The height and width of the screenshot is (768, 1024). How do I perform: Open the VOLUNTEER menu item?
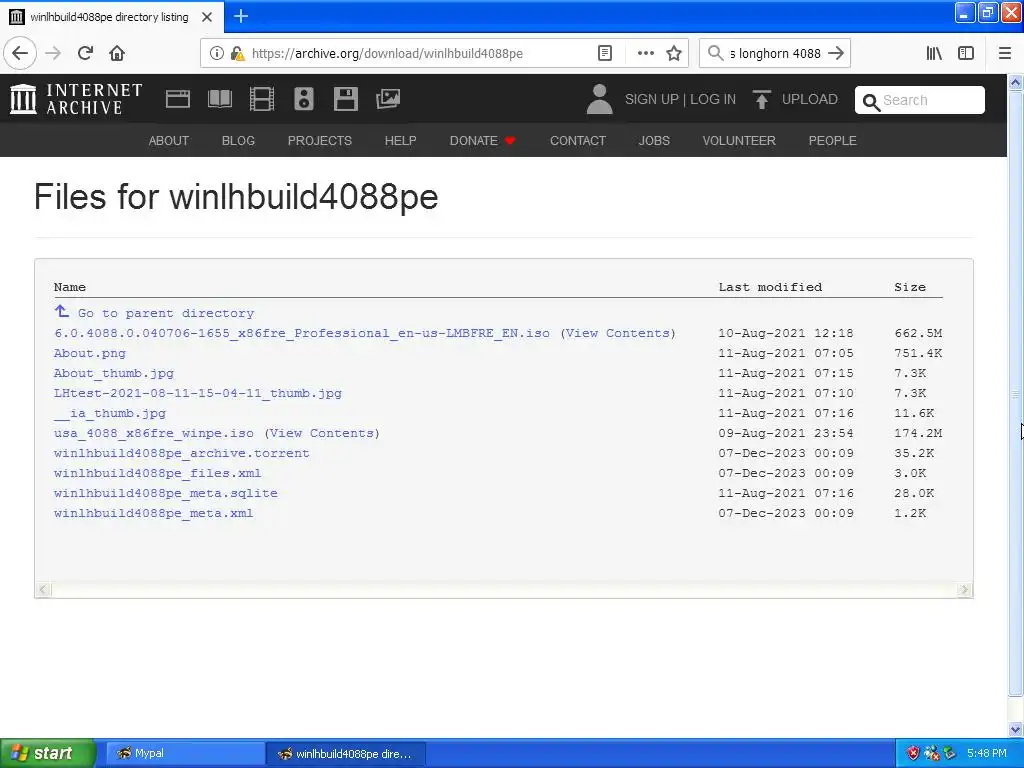(739, 140)
